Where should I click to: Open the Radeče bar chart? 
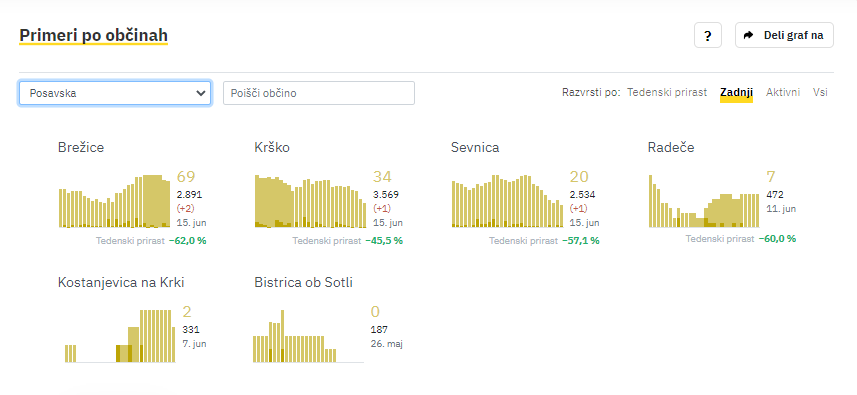(704, 201)
